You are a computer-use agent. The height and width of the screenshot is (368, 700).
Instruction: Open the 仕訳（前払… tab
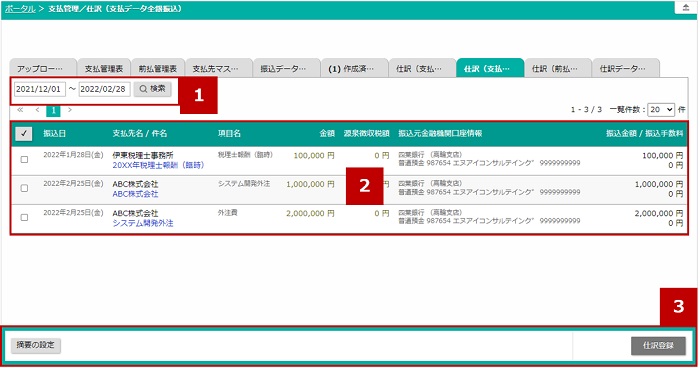click(x=558, y=68)
